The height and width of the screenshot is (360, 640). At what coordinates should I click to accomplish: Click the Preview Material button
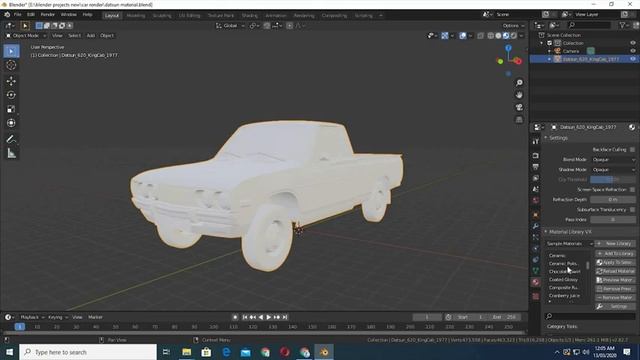tap(615, 280)
